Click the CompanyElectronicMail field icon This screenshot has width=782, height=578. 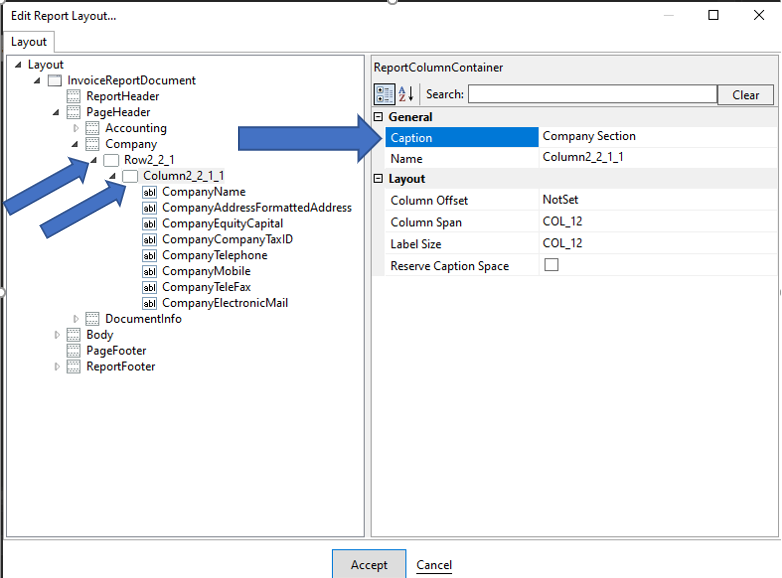(x=149, y=303)
